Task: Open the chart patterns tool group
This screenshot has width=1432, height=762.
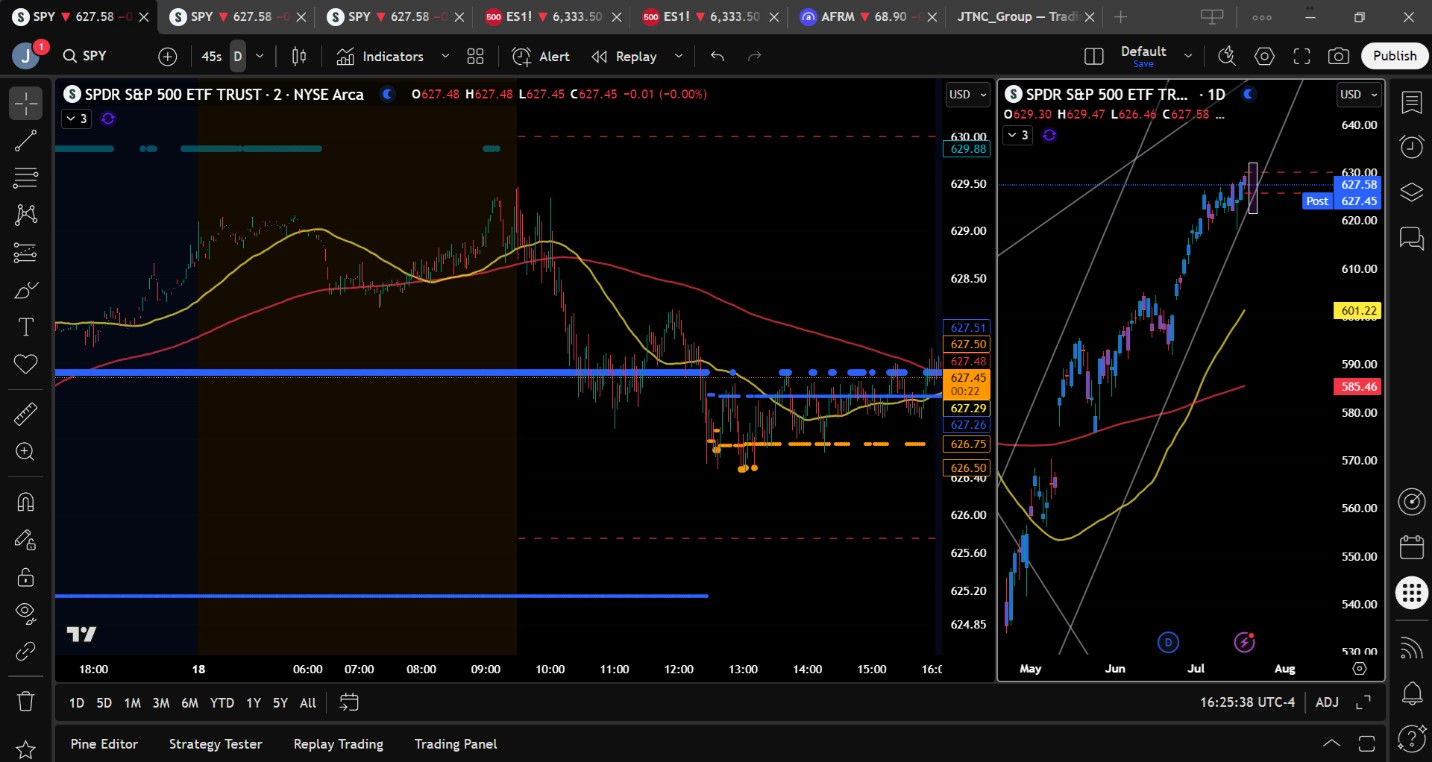Action: pyautogui.click(x=26, y=215)
